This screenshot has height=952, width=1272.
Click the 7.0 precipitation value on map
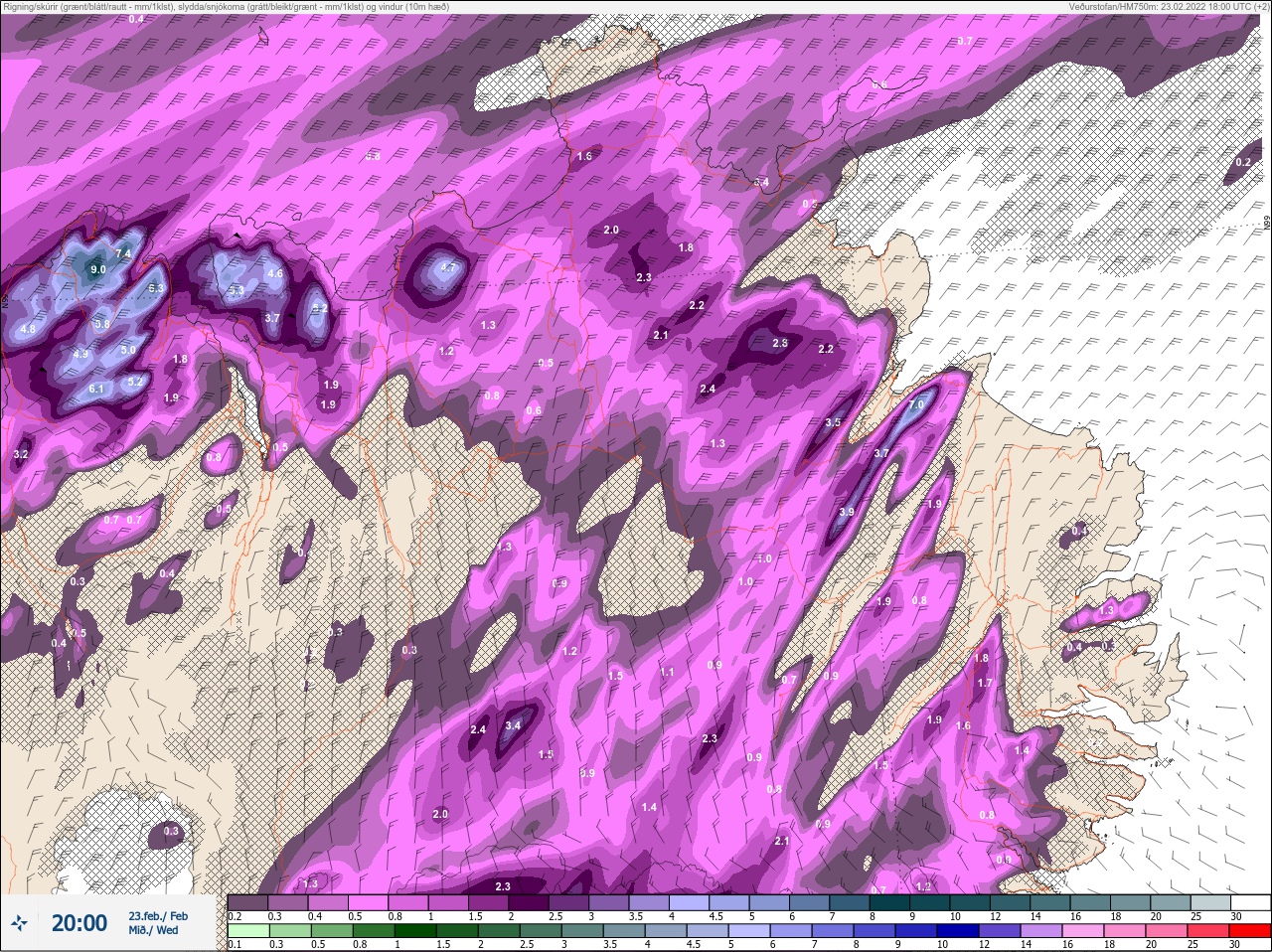click(916, 405)
